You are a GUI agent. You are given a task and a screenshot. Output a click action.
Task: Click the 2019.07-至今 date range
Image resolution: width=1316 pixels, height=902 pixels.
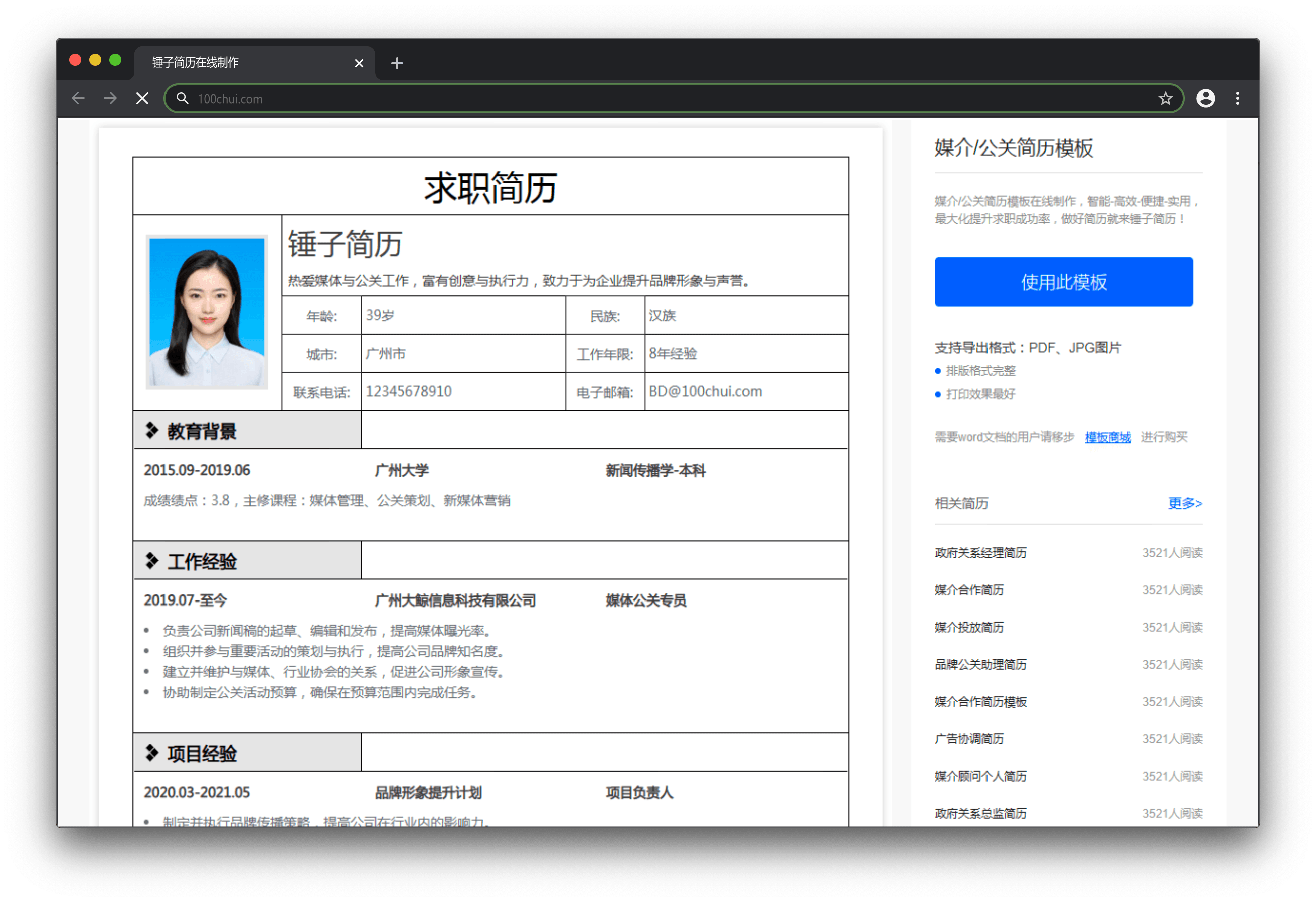[x=185, y=600]
